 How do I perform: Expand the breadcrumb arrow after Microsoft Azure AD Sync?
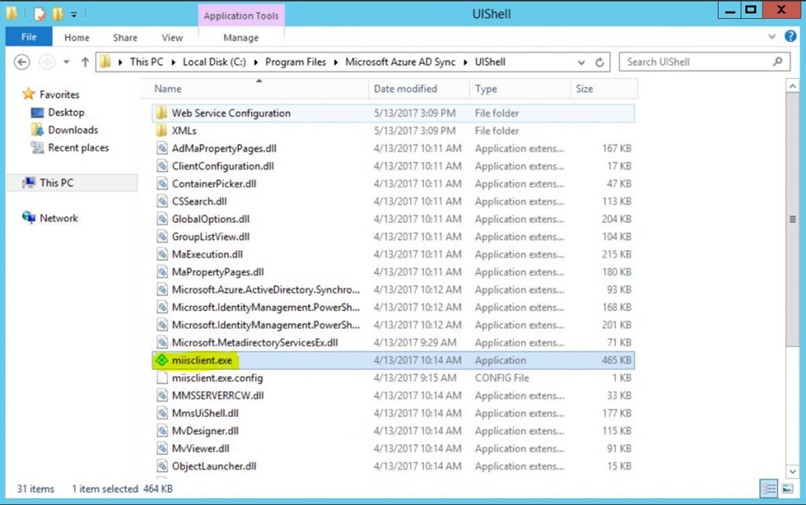point(465,62)
